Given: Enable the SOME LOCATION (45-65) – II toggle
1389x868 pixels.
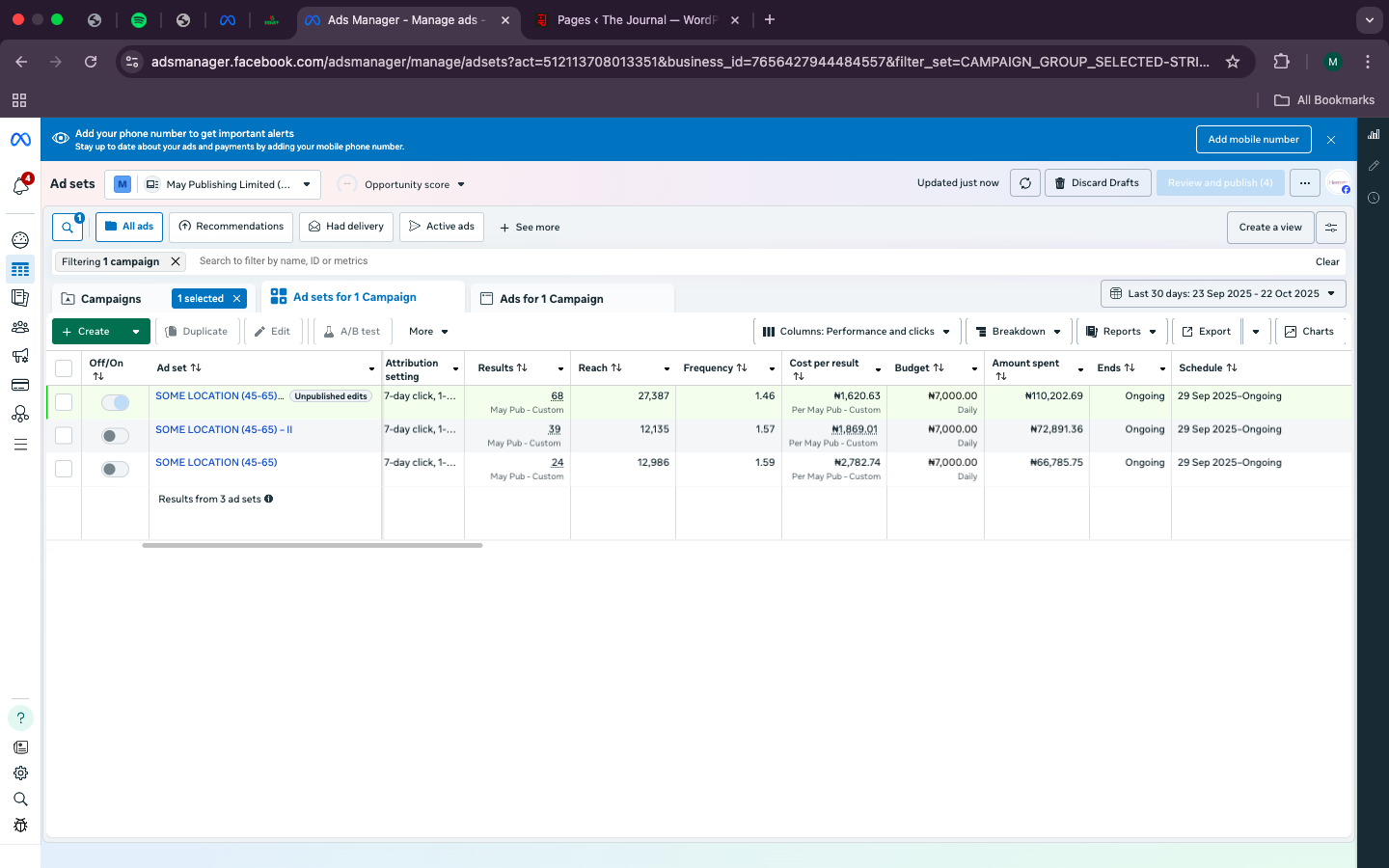Looking at the screenshot, I should tap(115, 436).
